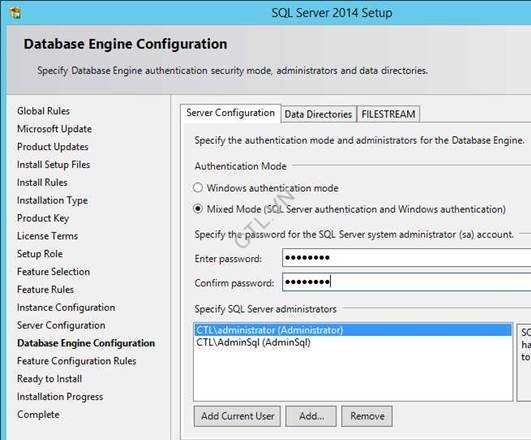The width and height of the screenshot is (531, 440).
Task: Click Installation Type step in sidebar
Action: tap(52, 201)
